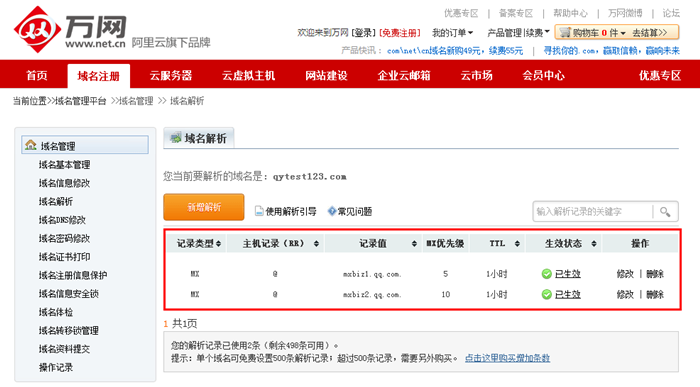
Task: Click the 域名解析 panel header icon
Action: pos(175,137)
